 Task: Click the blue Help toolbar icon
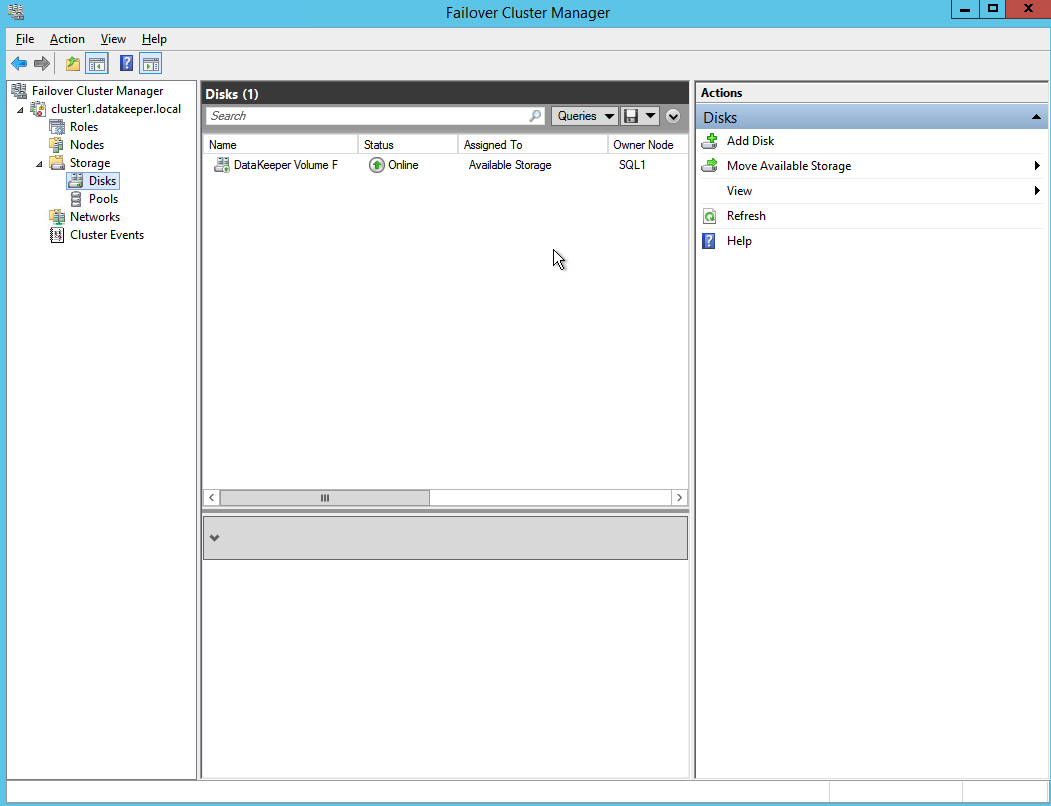126,64
